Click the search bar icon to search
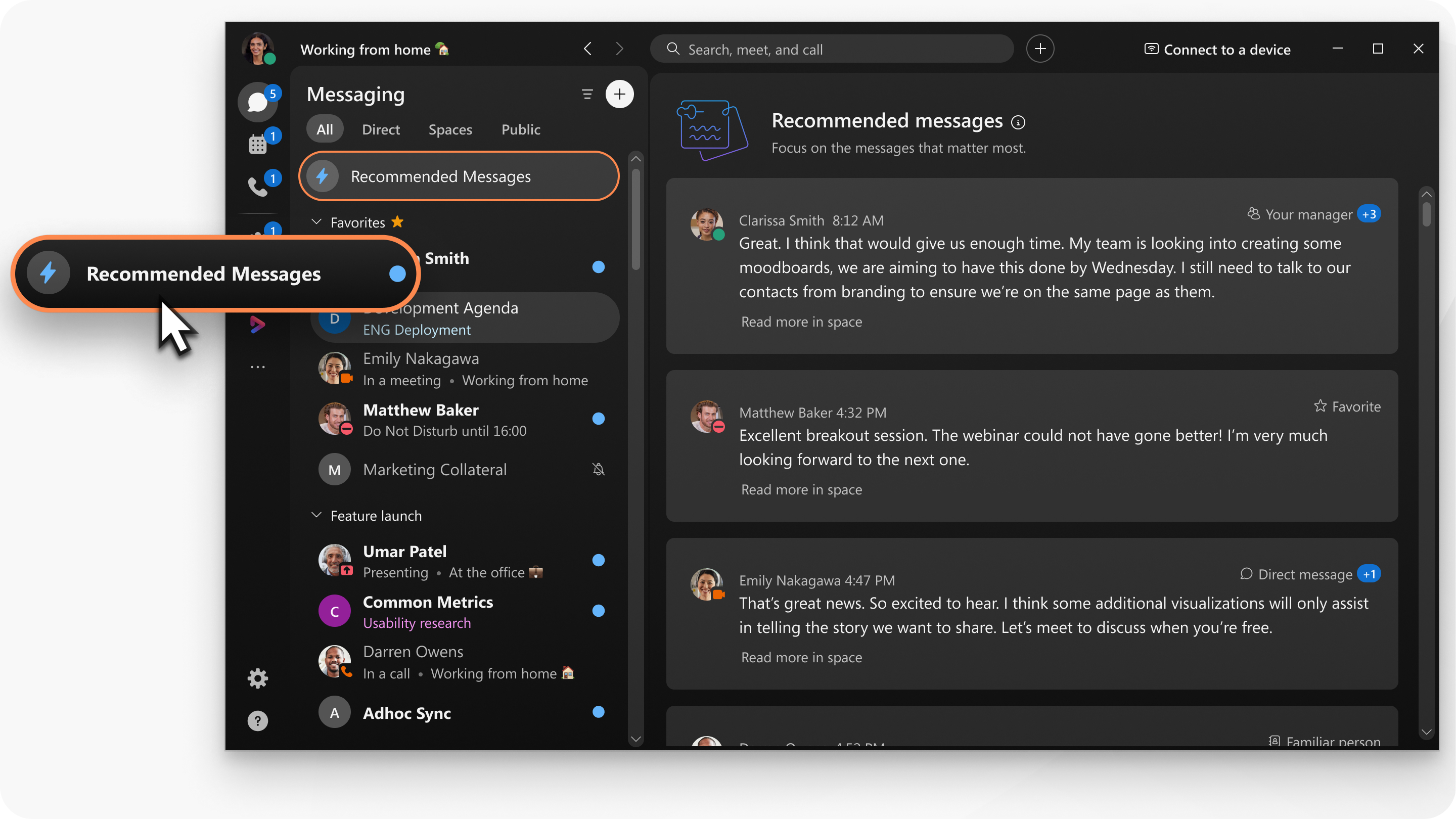The height and width of the screenshot is (819, 1456). [673, 48]
